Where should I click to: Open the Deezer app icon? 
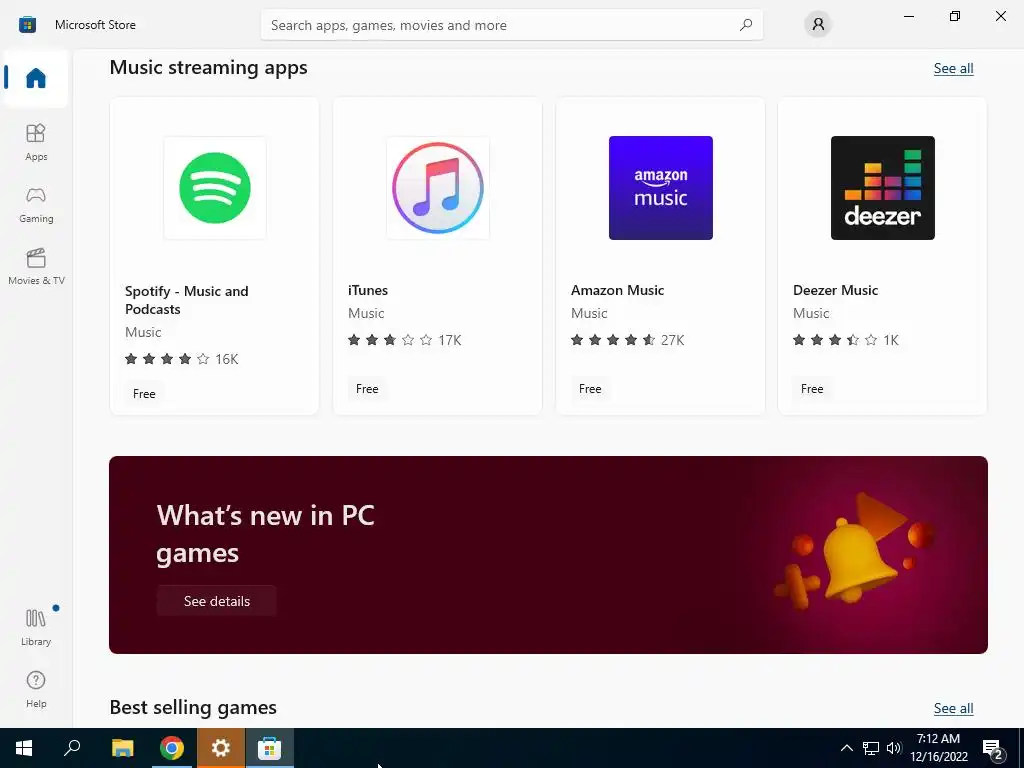coord(882,188)
